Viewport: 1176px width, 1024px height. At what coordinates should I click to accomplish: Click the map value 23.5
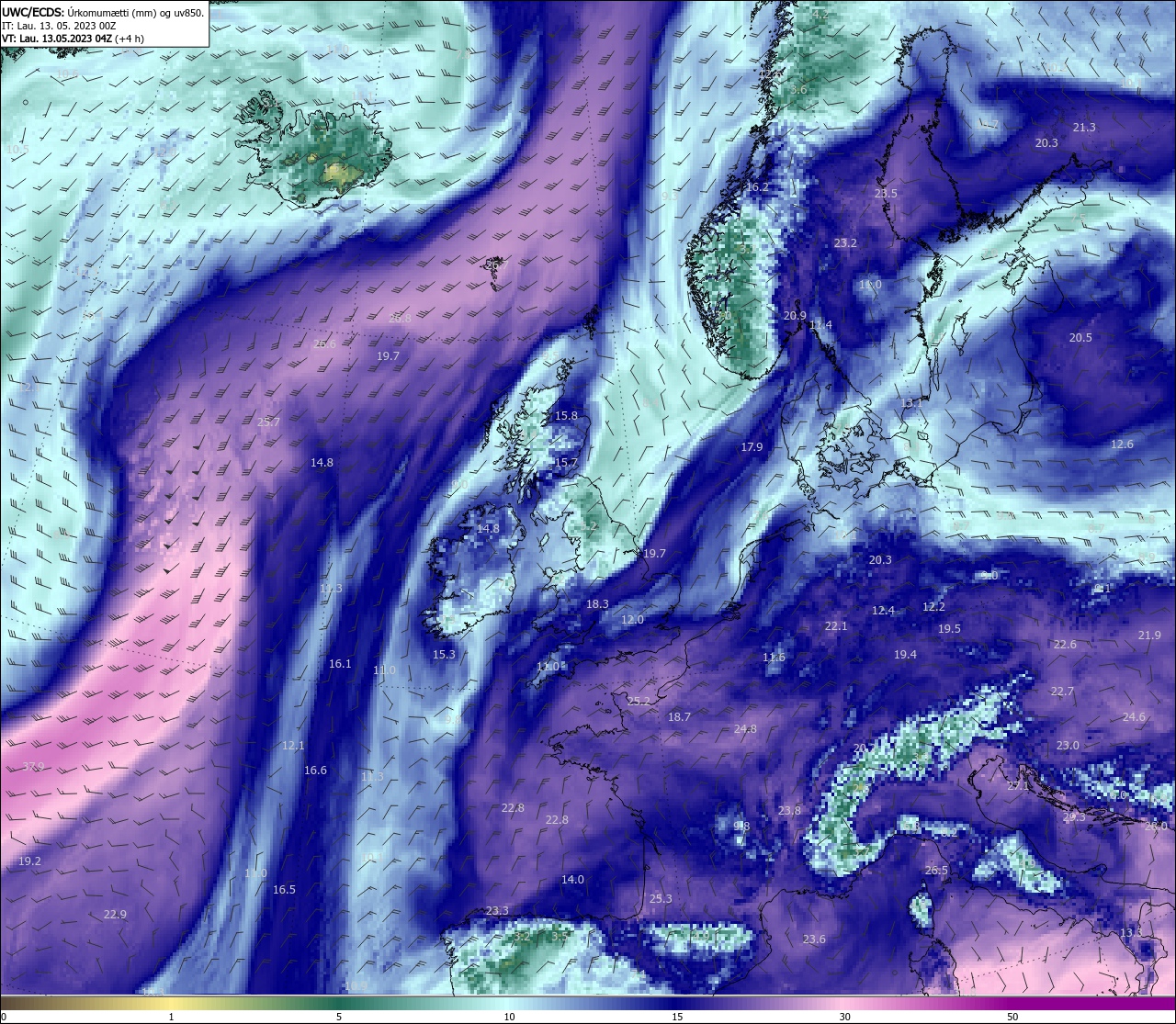click(x=886, y=194)
